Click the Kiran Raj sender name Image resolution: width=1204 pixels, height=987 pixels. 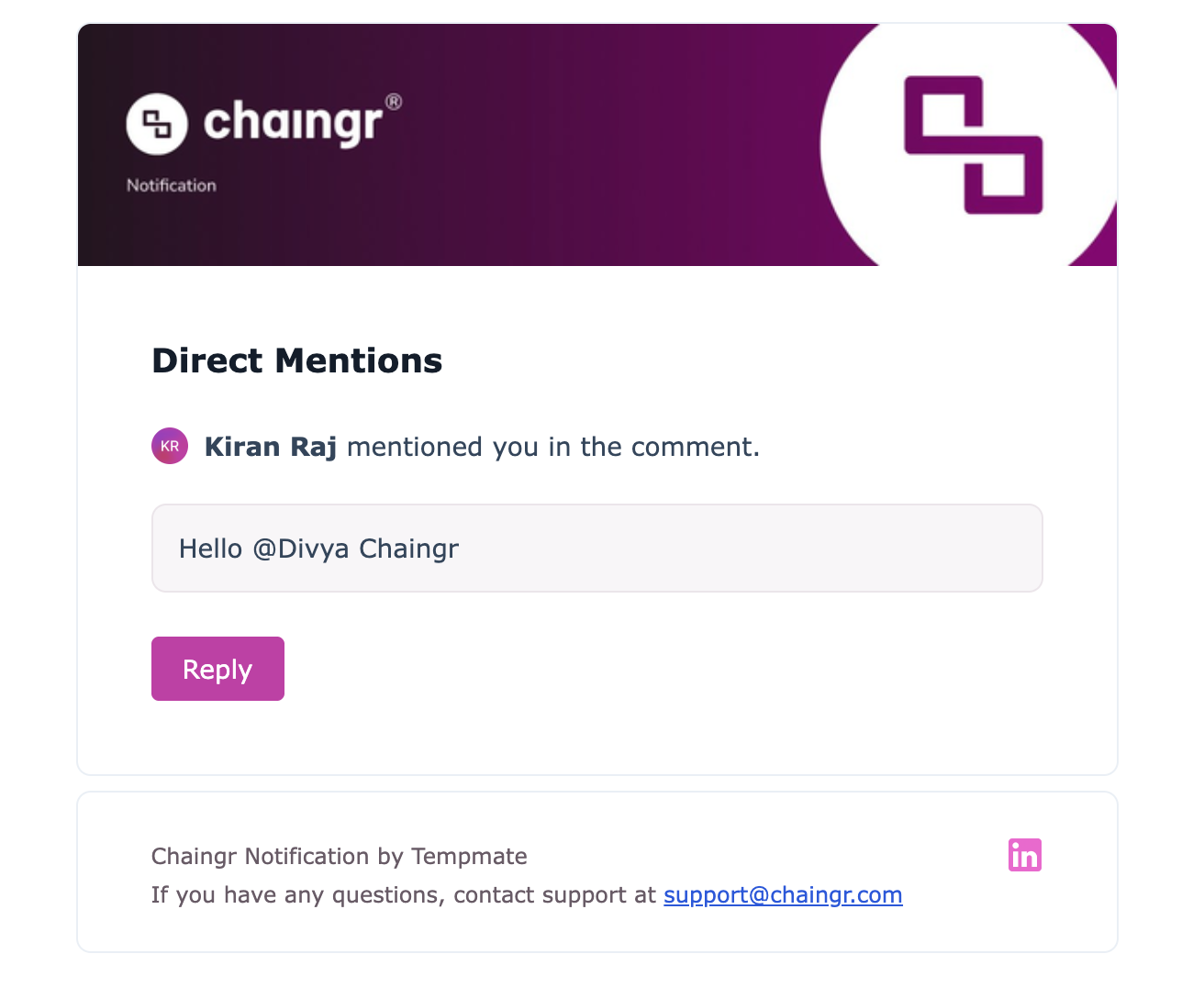point(270,447)
